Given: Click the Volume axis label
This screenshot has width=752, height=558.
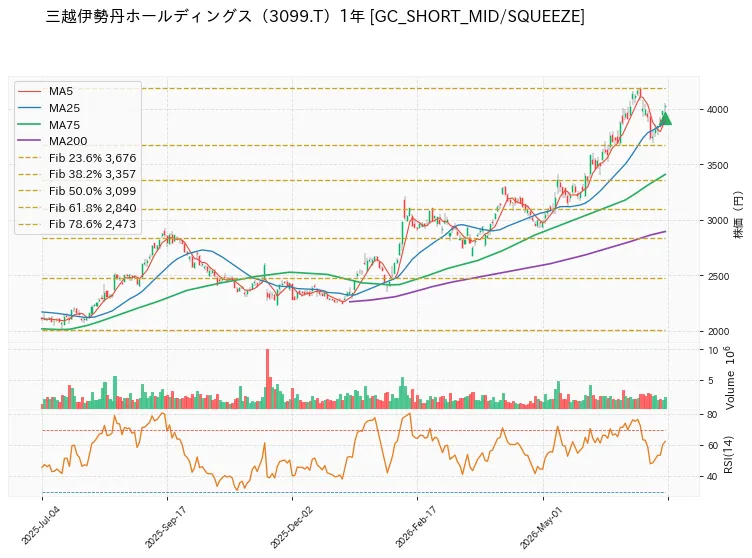Looking at the screenshot, I should coord(730,378).
